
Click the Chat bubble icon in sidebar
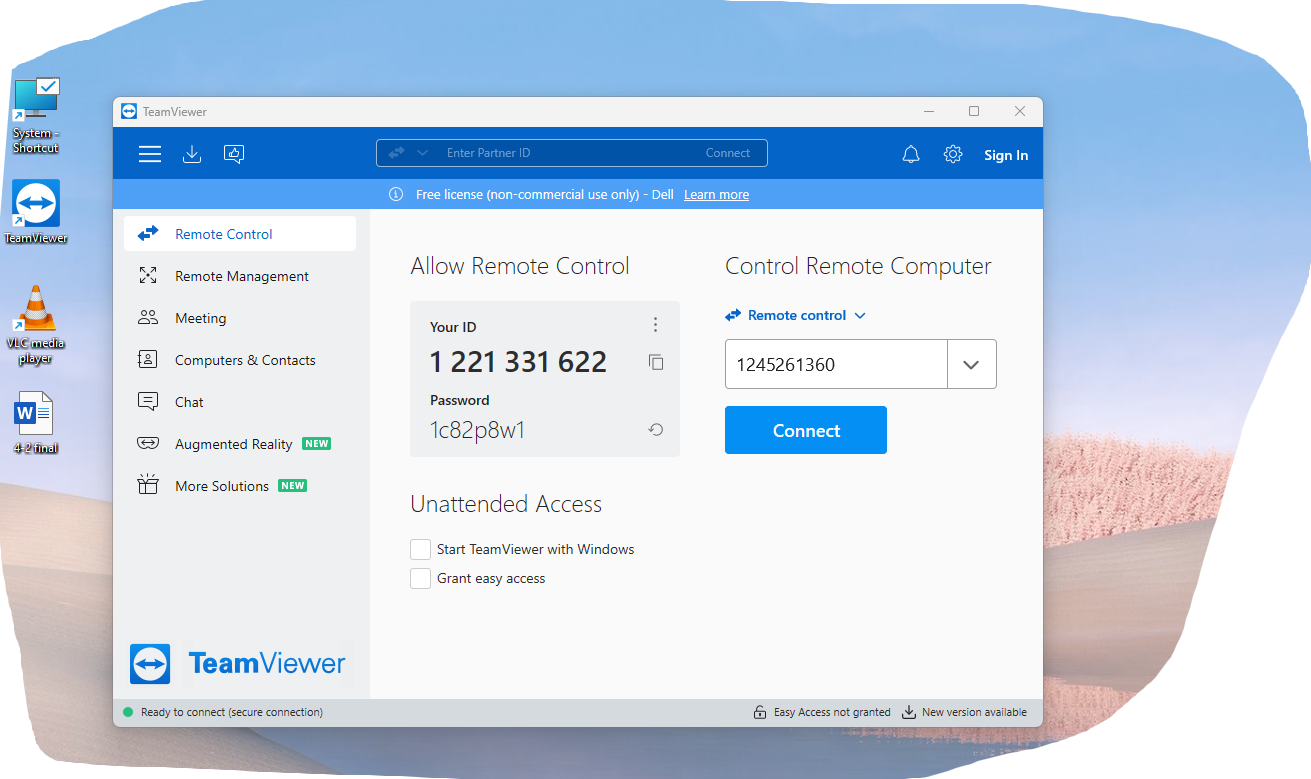tap(148, 401)
